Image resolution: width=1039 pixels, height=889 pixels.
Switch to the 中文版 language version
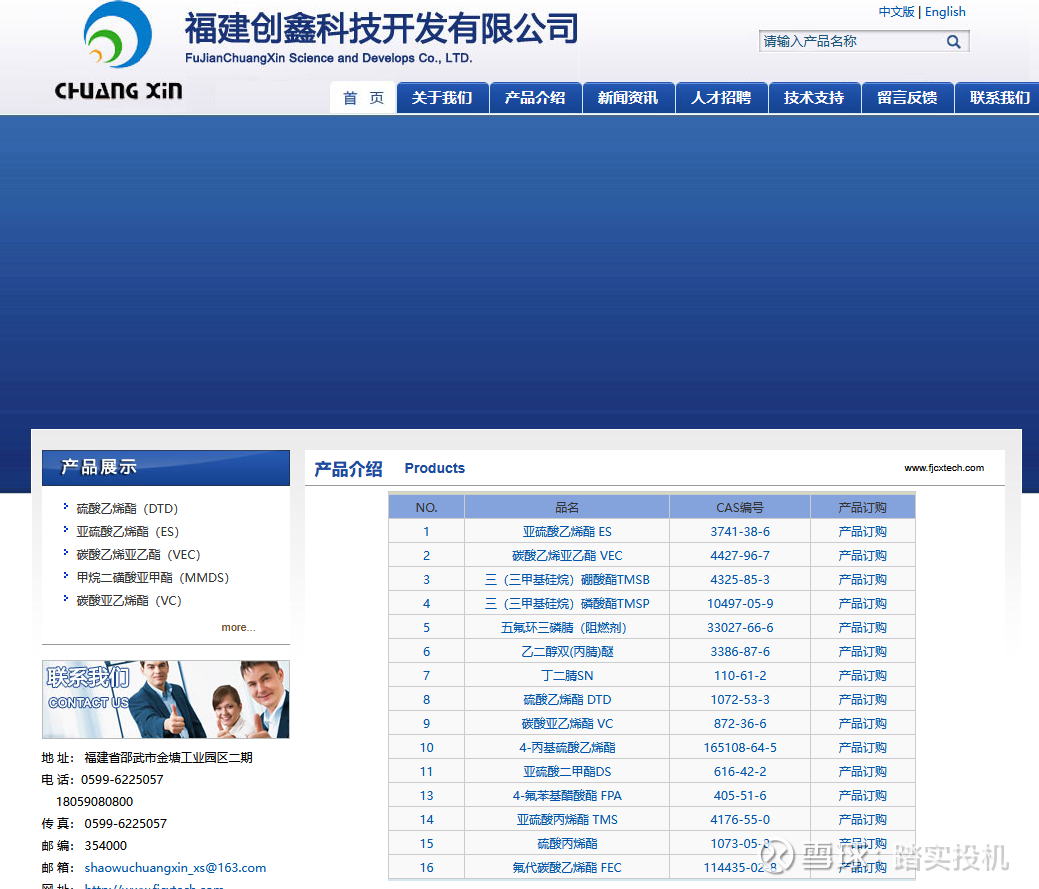click(x=896, y=12)
